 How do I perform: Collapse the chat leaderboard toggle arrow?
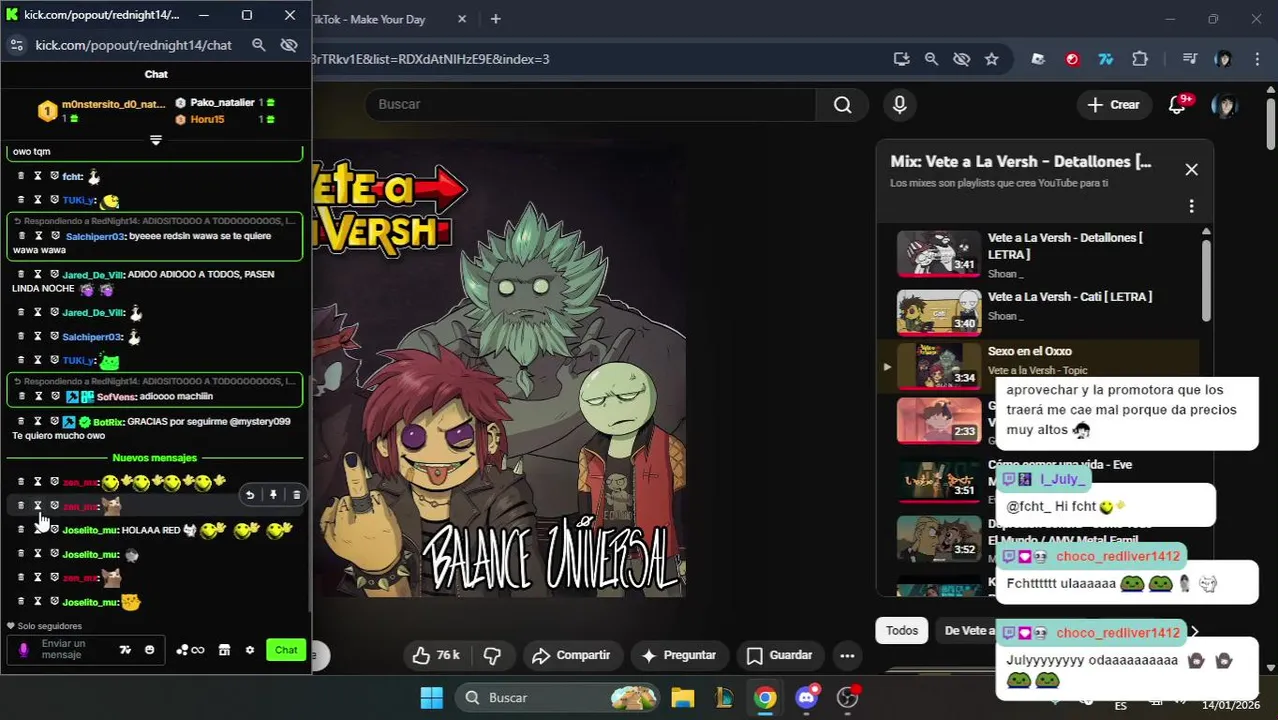point(156,140)
